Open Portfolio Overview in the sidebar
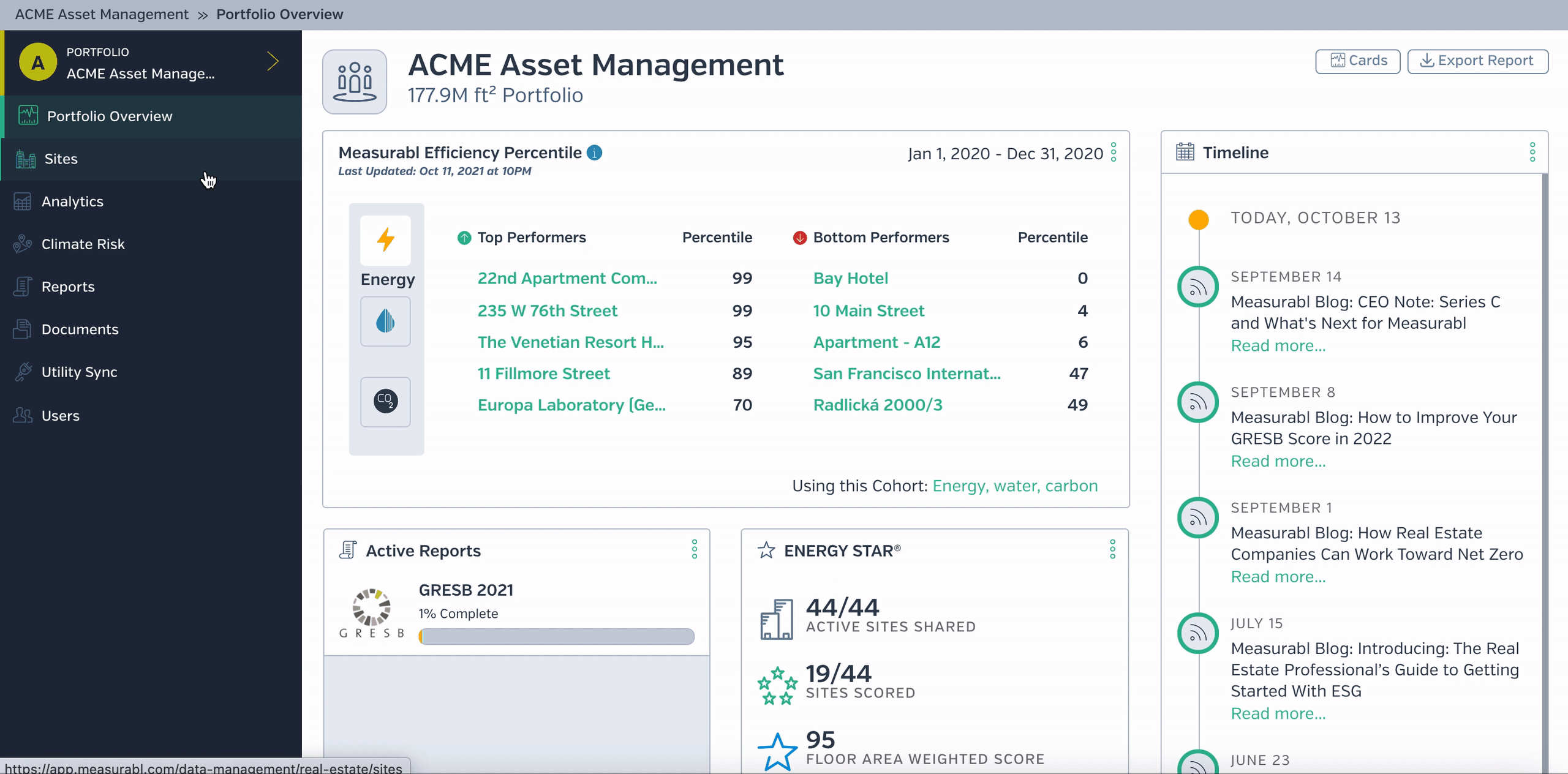The width and height of the screenshot is (1568, 774). pyautogui.click(x=152, y=116)
